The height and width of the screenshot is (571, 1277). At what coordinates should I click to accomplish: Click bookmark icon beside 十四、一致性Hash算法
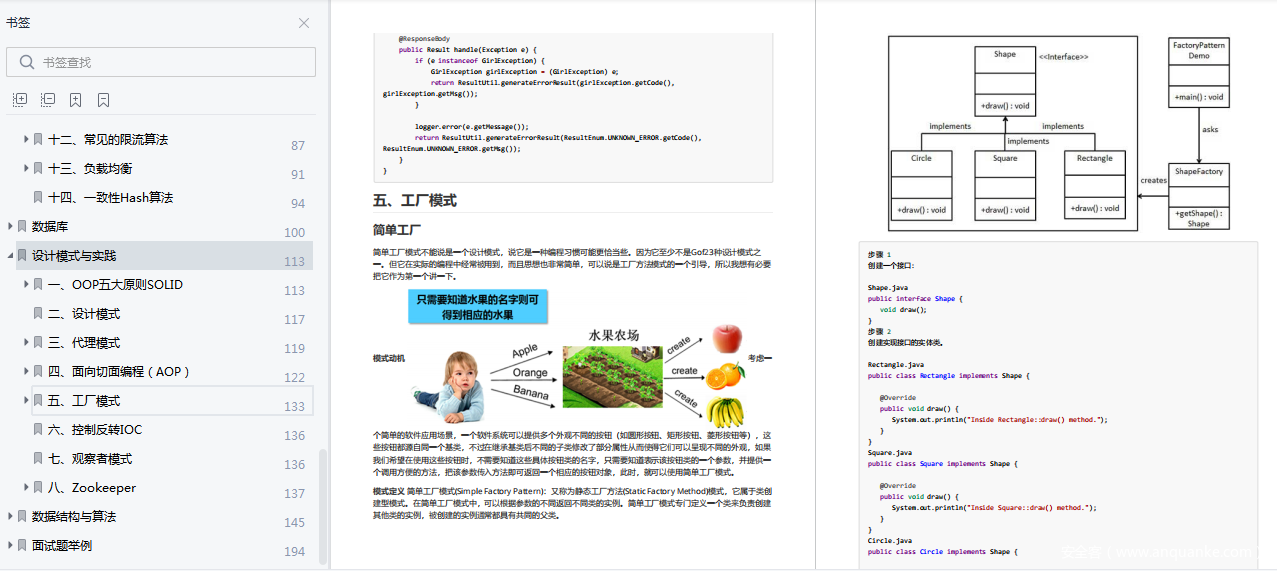pos(38,197)
